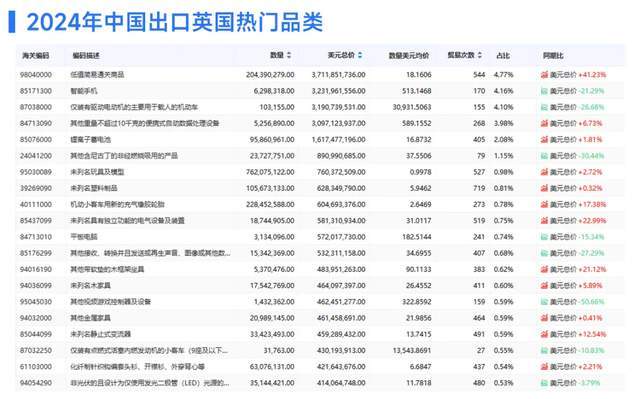The height and width of the screenshot is (399, 640).
Task: Click quantity value 762,075,122.00
Action: click(270, 172)
